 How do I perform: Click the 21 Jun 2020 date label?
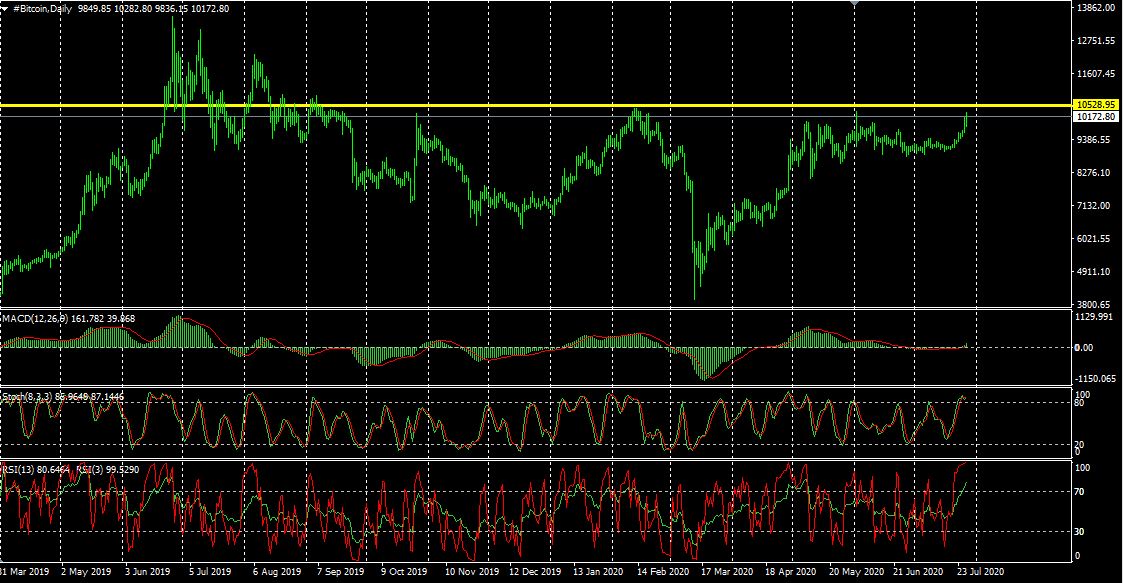tap(919, 572)
